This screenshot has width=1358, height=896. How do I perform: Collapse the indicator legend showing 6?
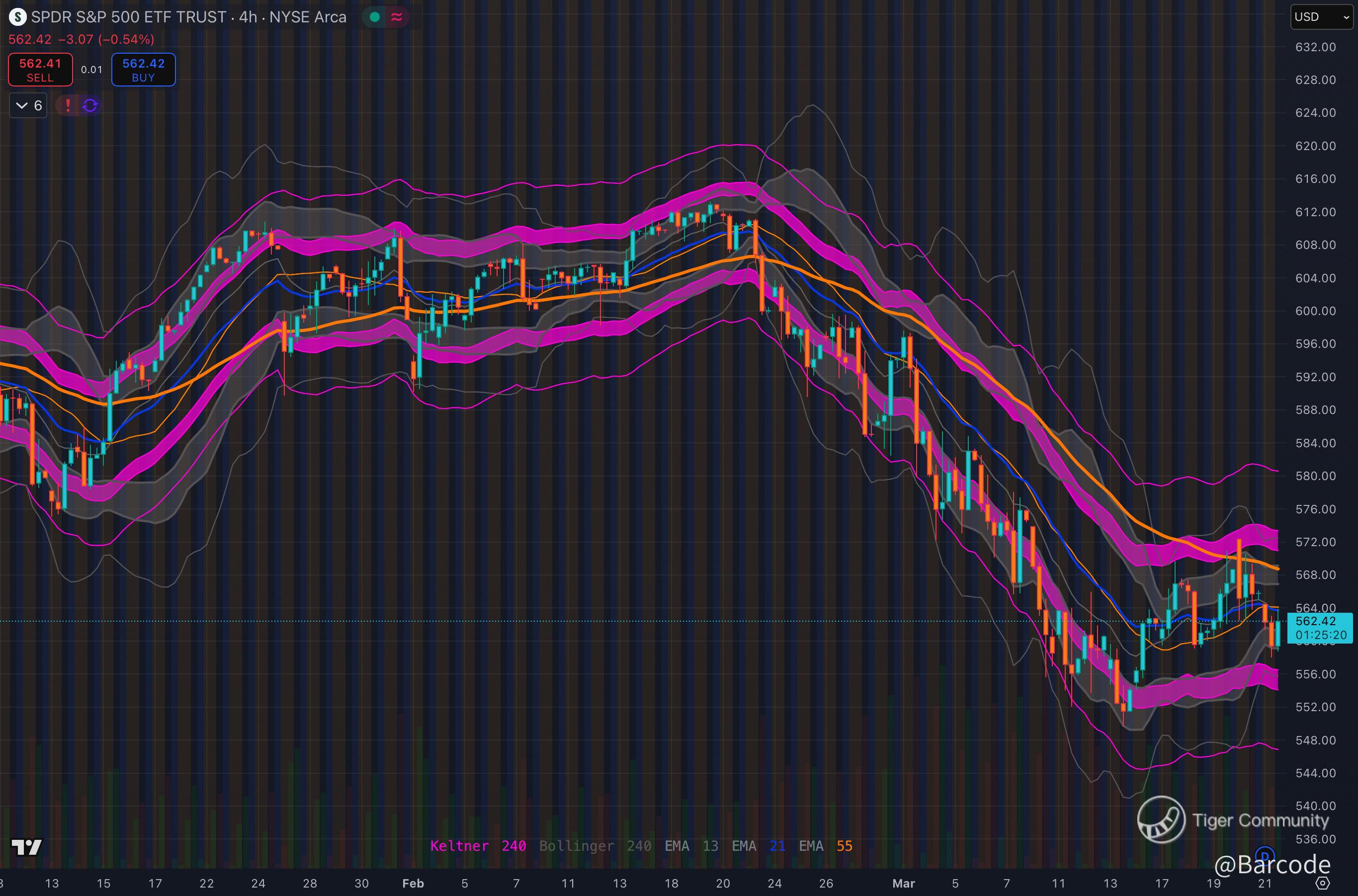28,106
